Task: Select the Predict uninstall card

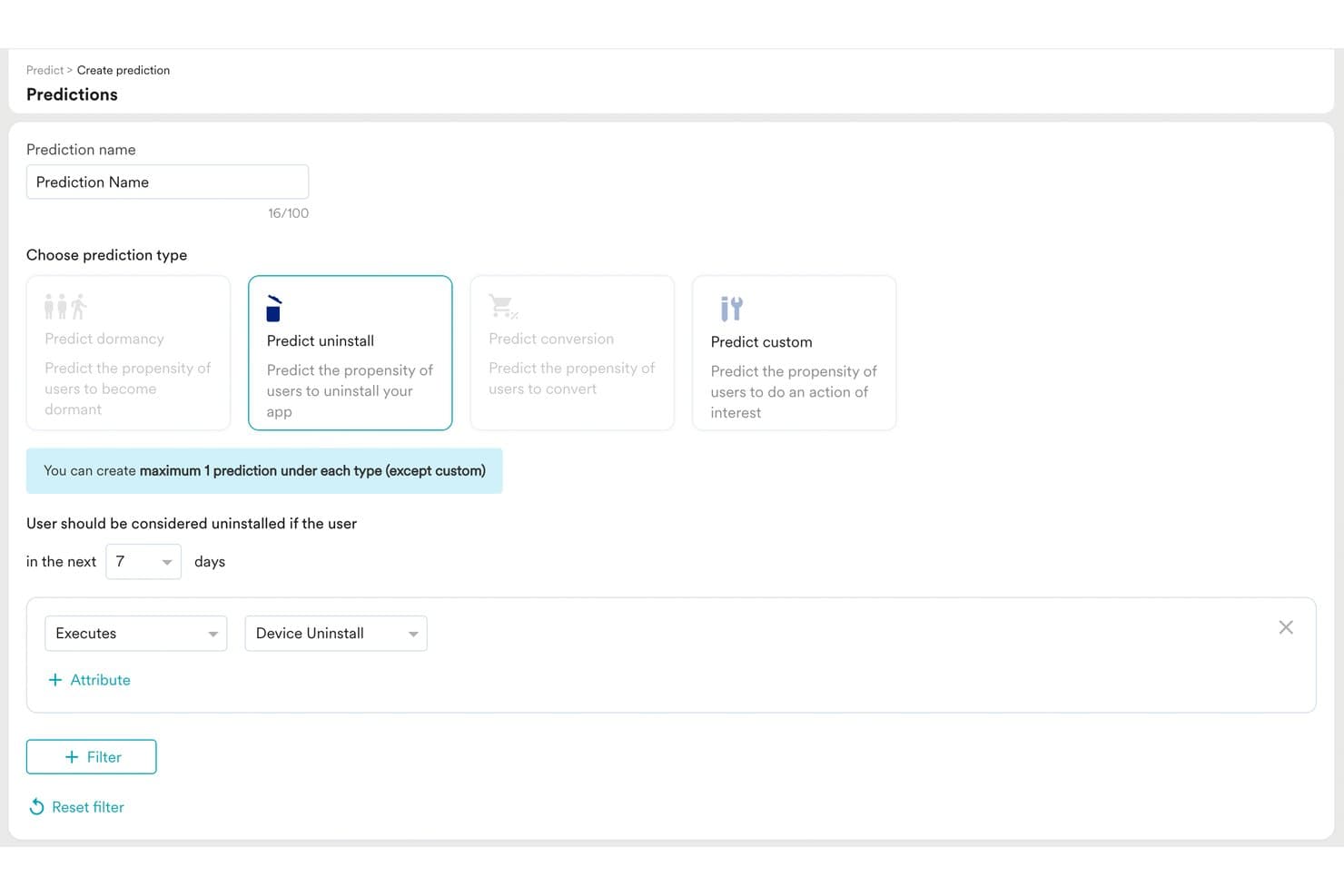Action: [x=351, y=353]
